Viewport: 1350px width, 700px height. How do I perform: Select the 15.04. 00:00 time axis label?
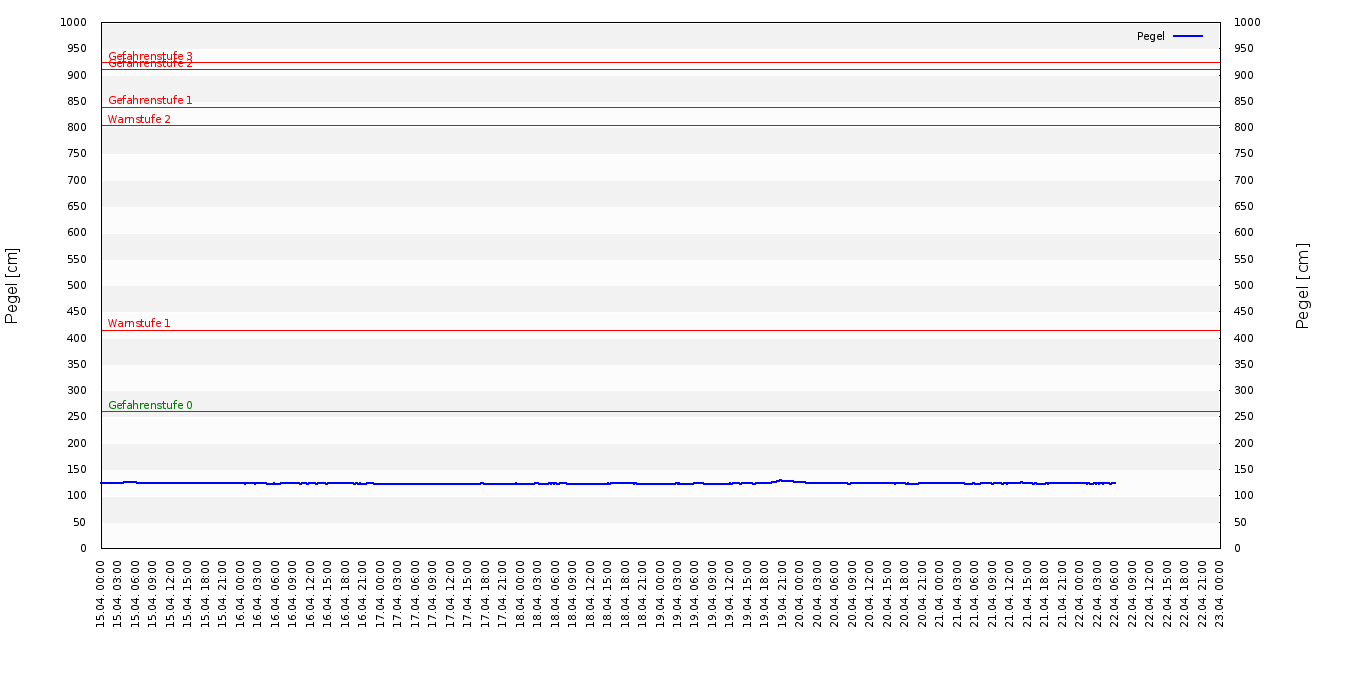tap(101, 594)
